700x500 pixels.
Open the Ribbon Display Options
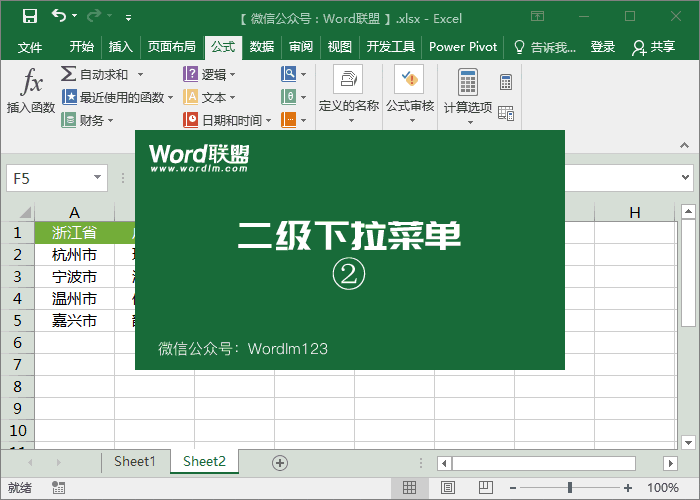point(538,17)
